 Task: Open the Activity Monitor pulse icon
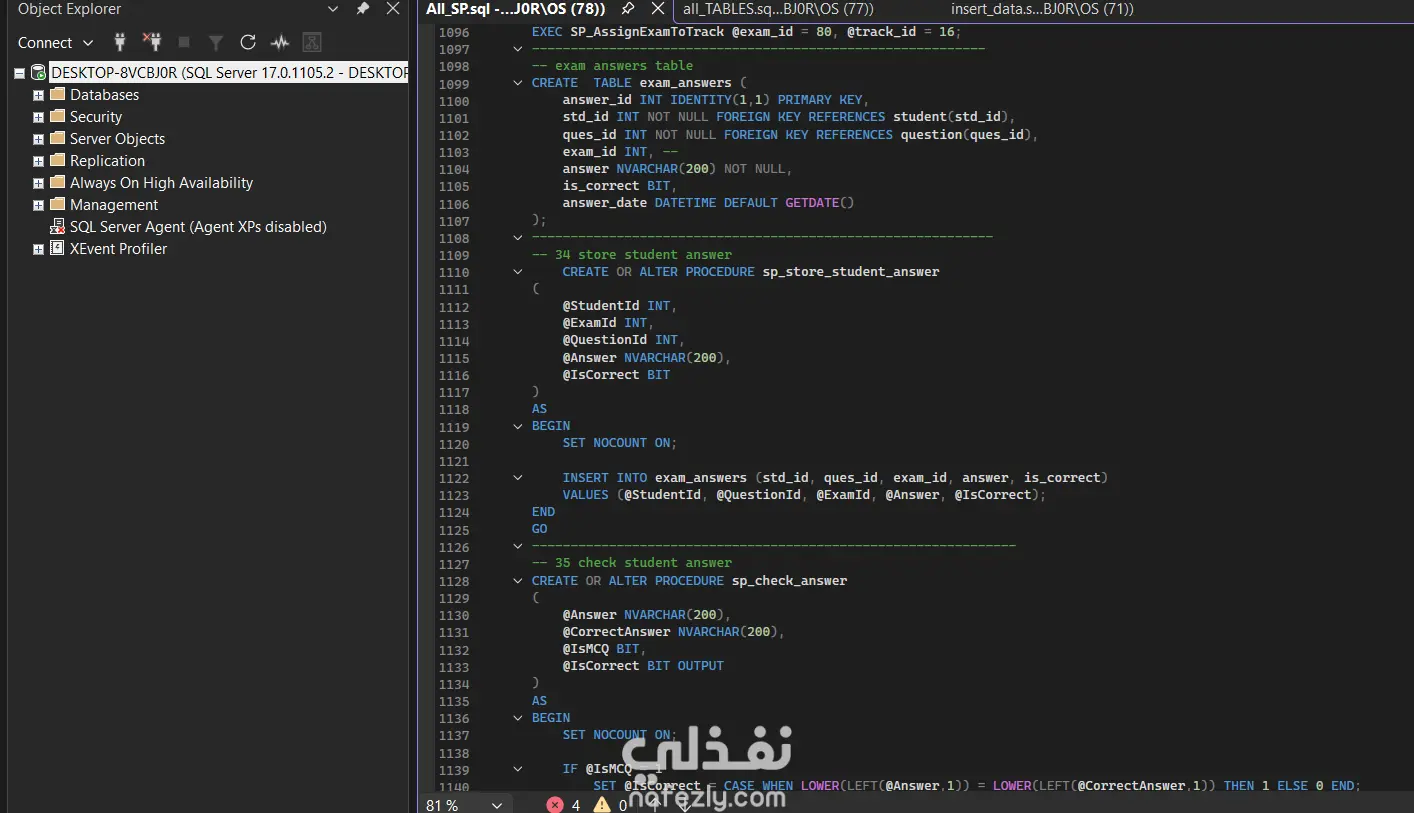[280, 42]
